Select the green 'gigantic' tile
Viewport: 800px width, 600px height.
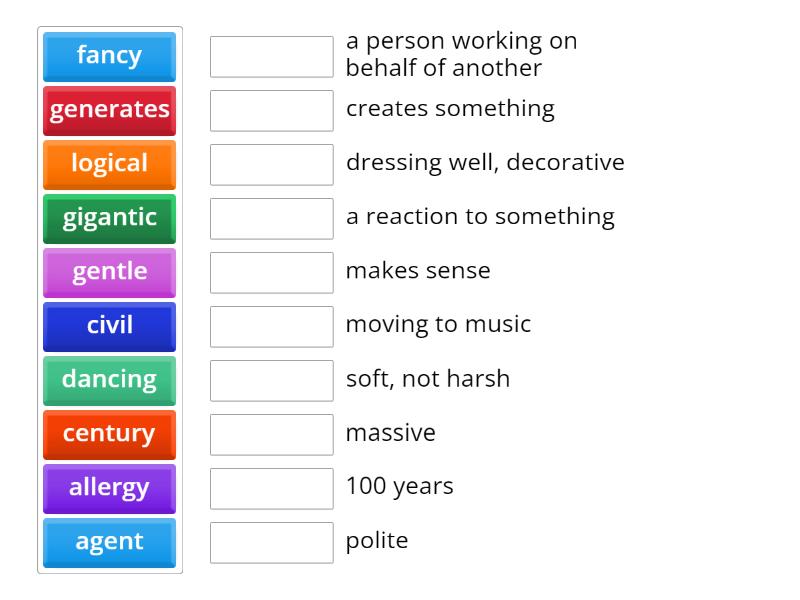point(109,218)
